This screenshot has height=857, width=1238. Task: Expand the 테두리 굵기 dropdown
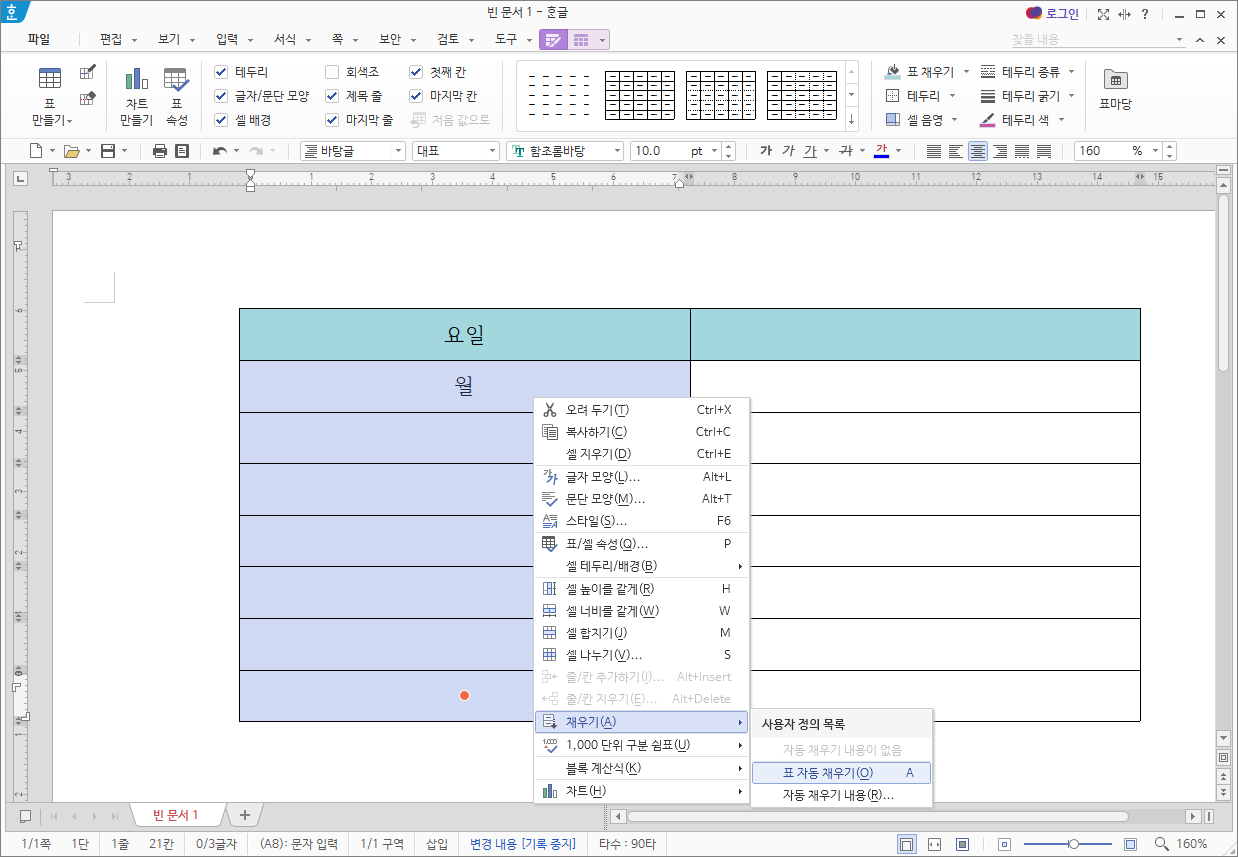pyautogui.click(x=1071, y=96)
